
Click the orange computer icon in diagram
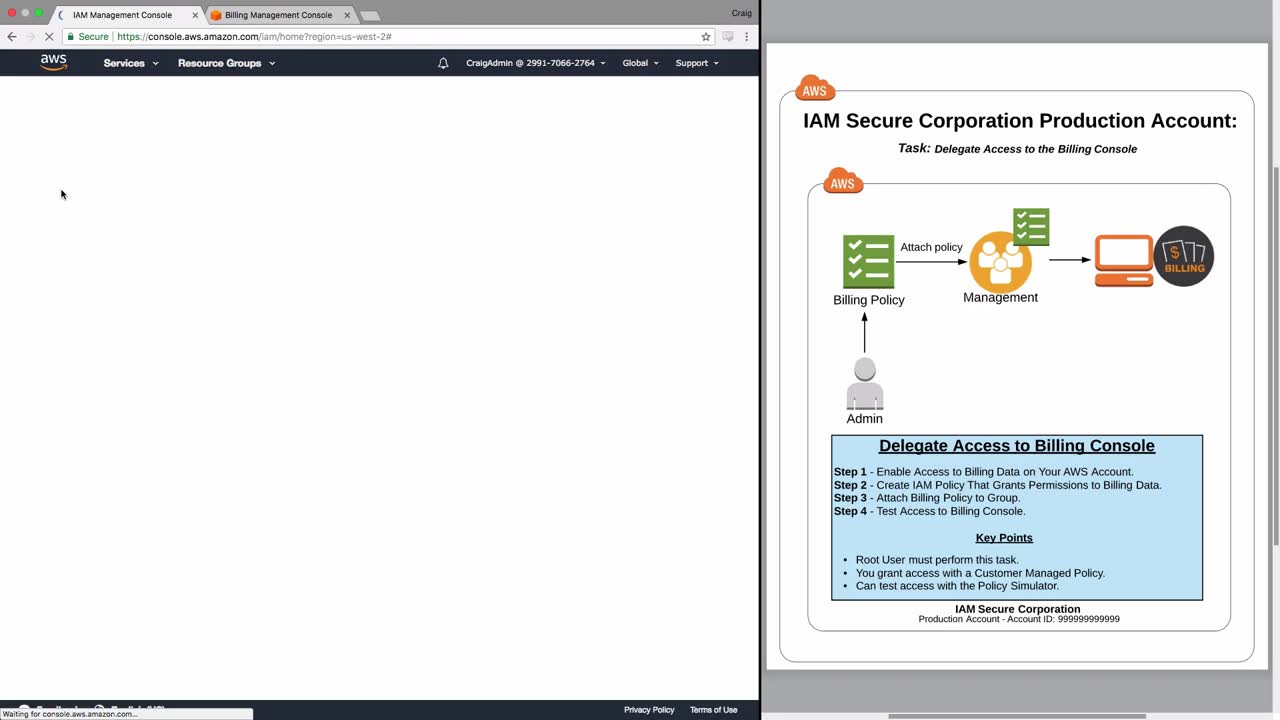tap(1123, 261)
